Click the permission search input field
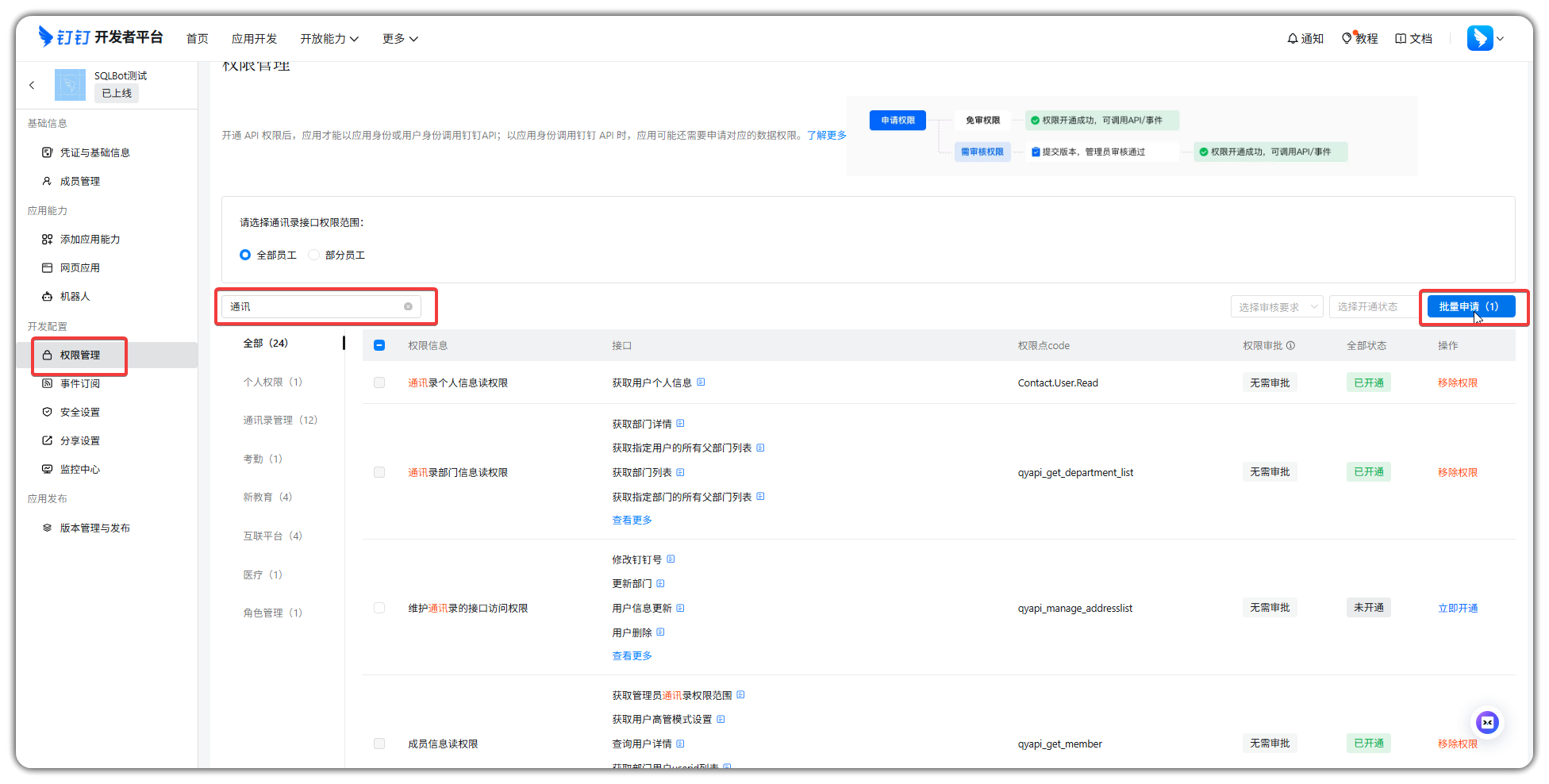Viewport: 1549px width, 784px height. pyautogui.click(x=313, y=306)
